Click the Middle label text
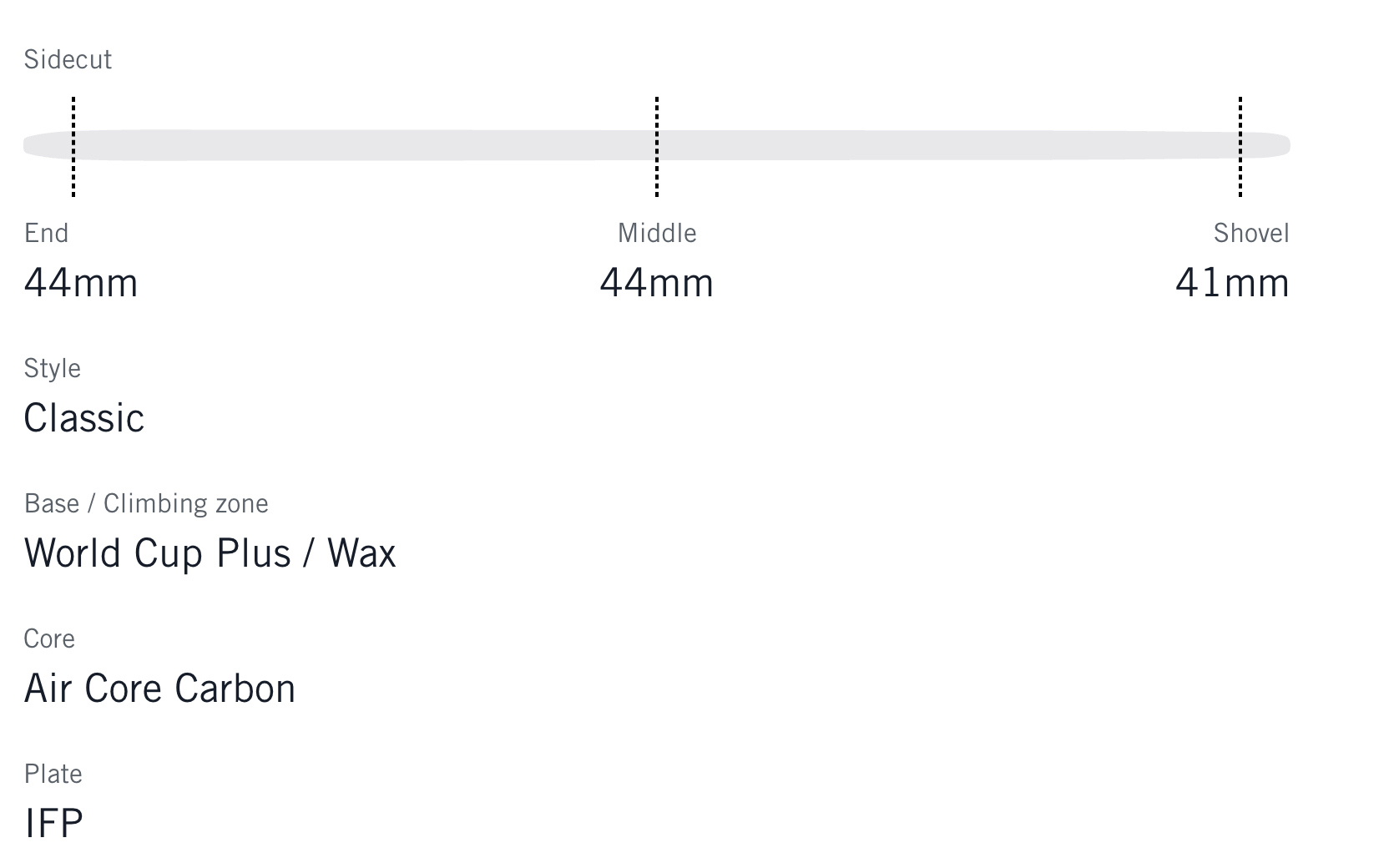 coord(657,233)
